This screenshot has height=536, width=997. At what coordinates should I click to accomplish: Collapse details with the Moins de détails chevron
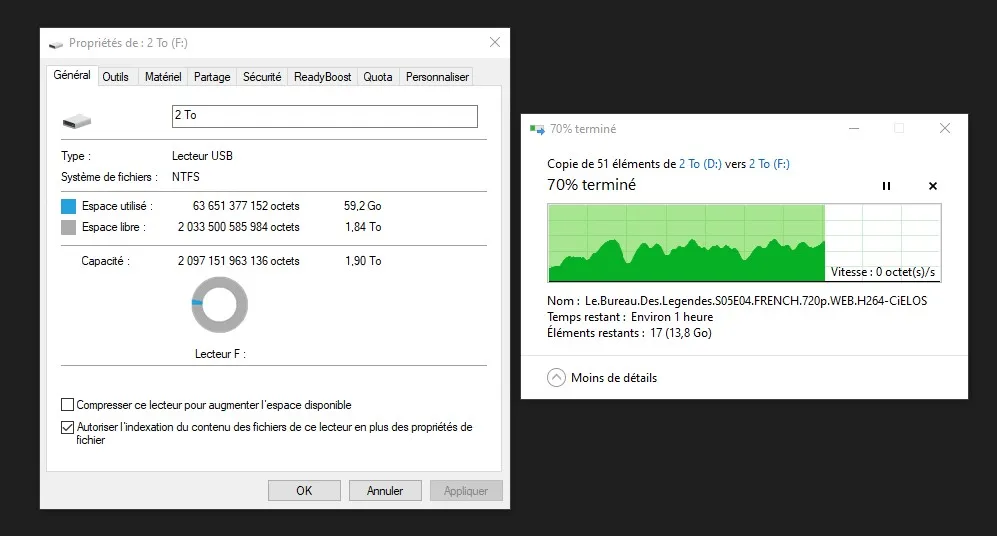pyautogui.click(x=556, y=378)
